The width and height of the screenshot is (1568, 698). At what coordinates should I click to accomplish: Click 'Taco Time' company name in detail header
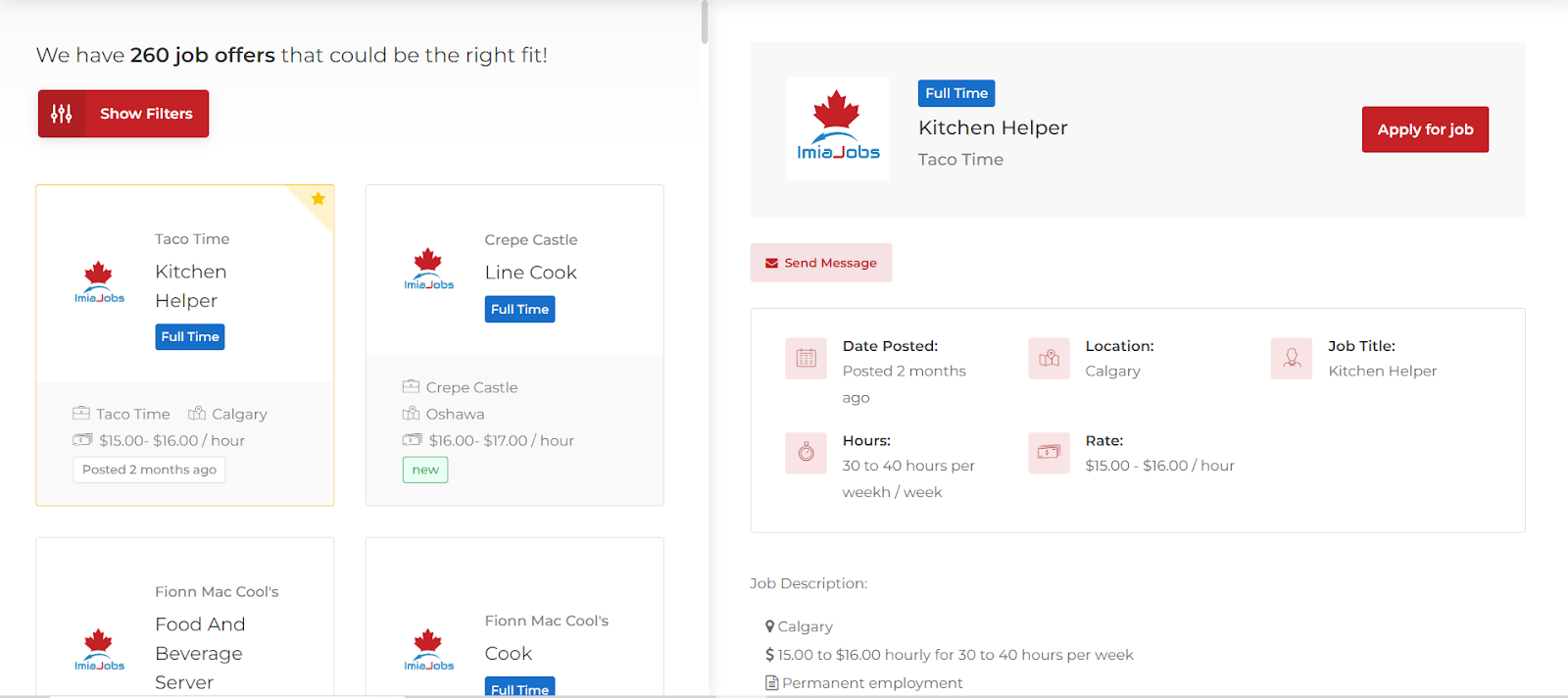pyautogui.click(x=960, y=159)
